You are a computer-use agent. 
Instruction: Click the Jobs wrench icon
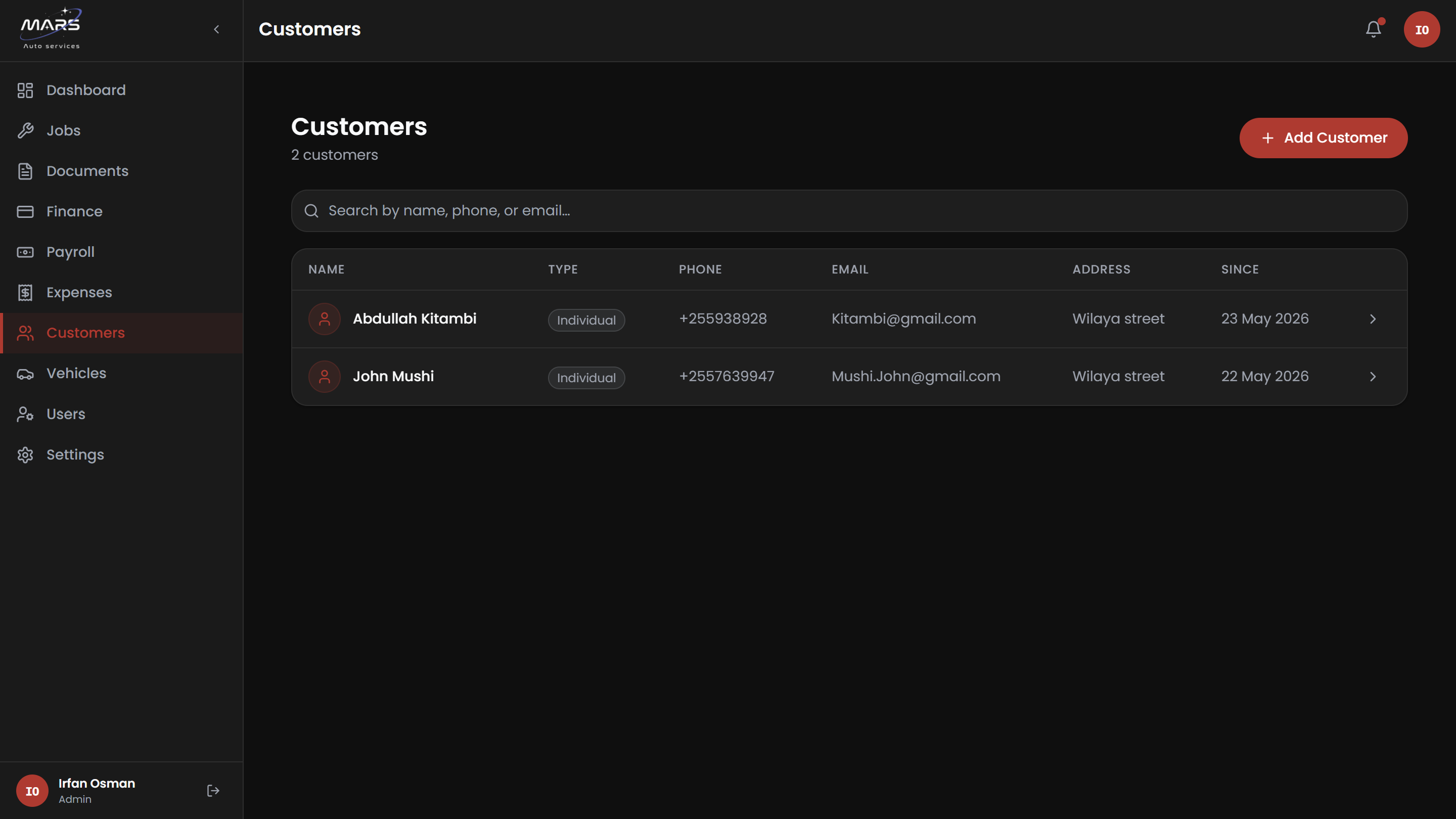tap(25, 130)
